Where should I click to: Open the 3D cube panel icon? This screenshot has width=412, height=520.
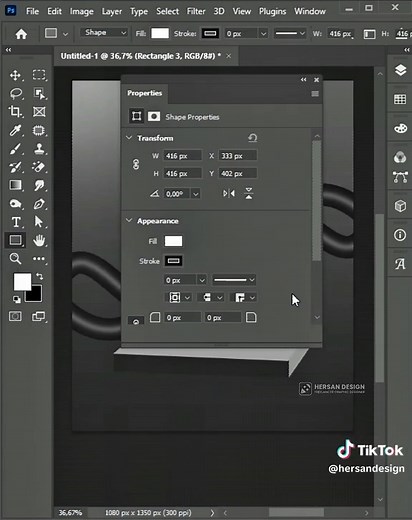(x=400, y=206)
